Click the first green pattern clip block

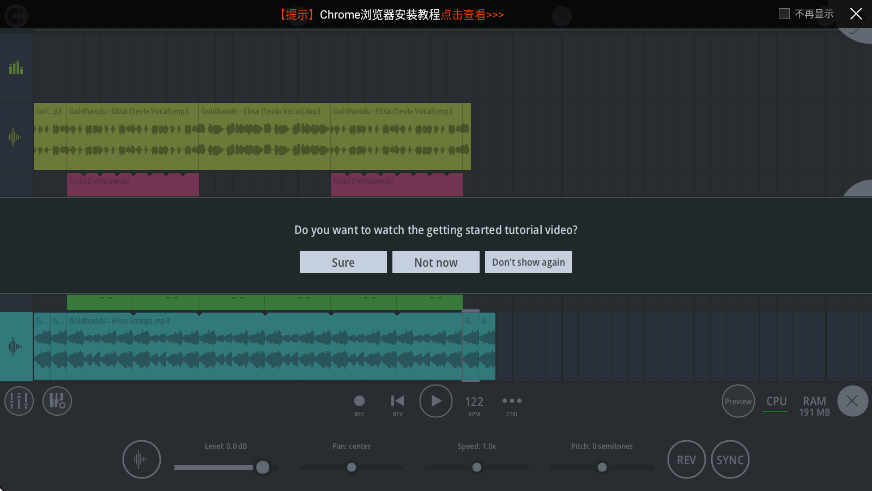(x=100, y=302)
